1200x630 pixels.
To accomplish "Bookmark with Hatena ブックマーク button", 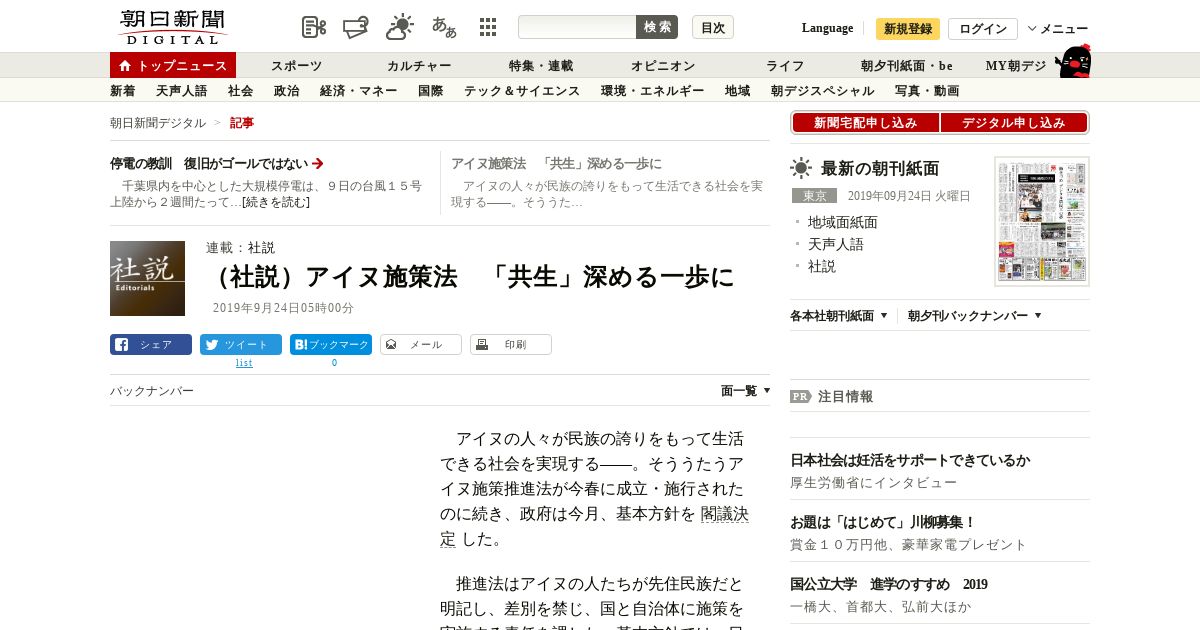I will coord(331,345).
